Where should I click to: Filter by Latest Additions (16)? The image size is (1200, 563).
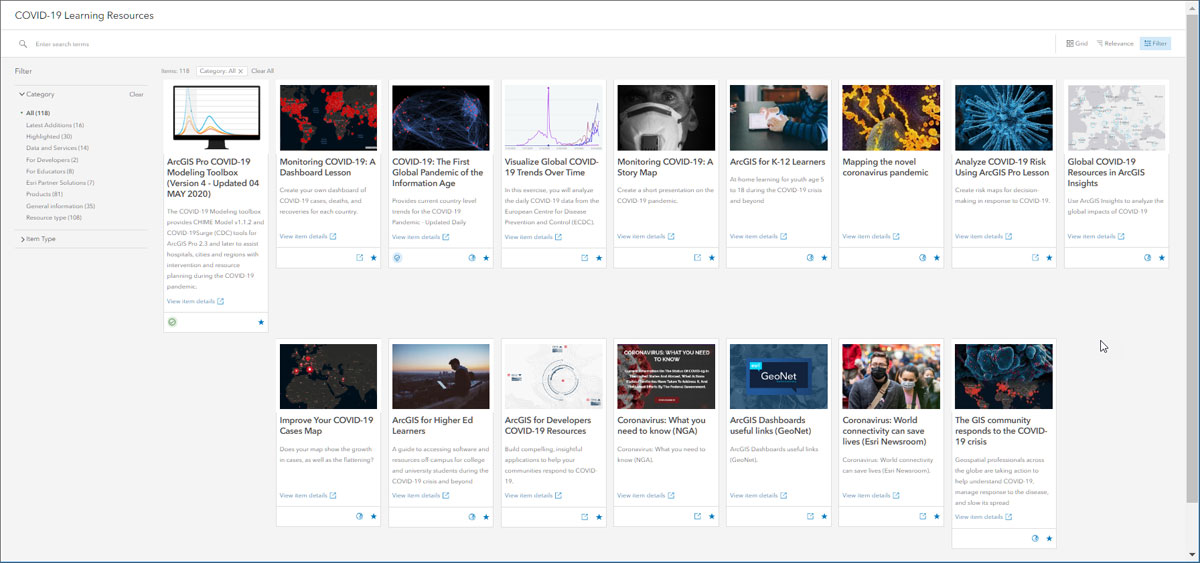[55, 125]
